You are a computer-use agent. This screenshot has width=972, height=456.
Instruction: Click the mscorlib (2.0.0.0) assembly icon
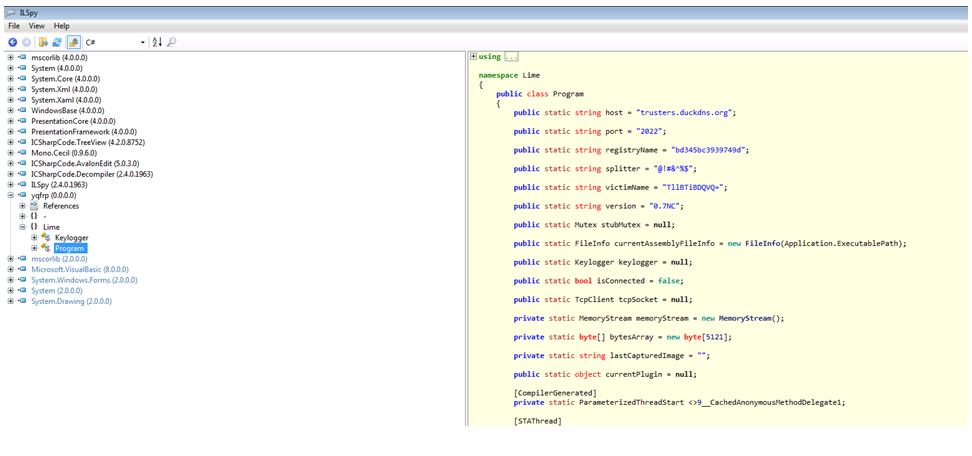click(22, 258)
